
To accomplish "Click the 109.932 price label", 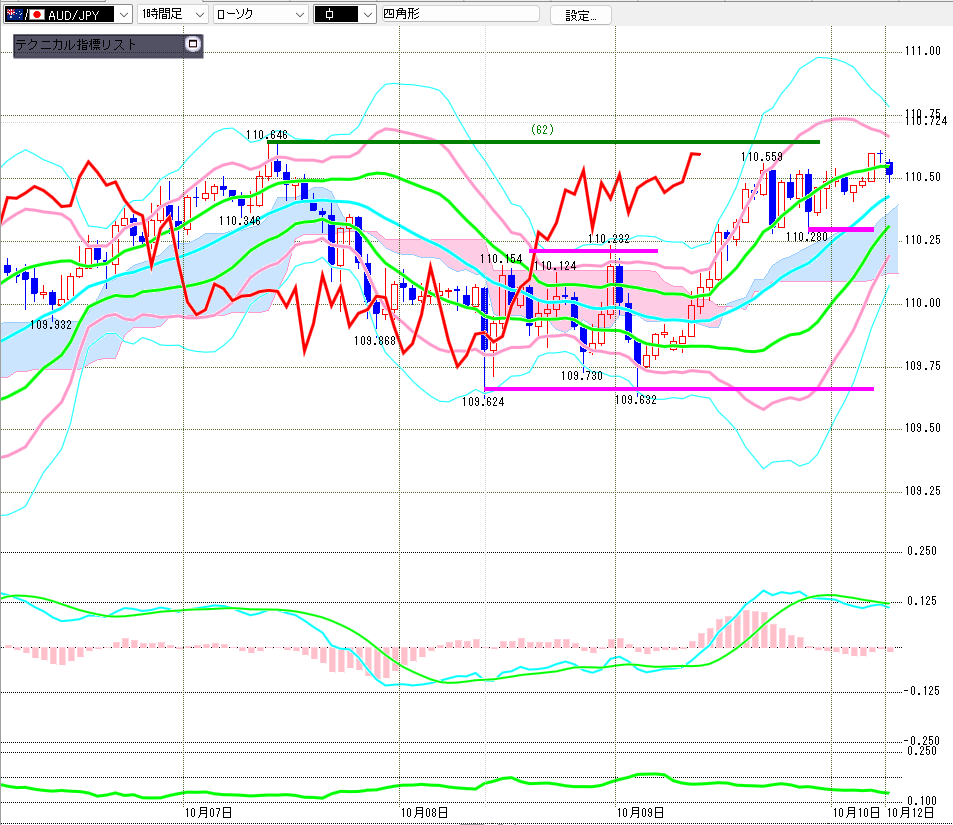I will pyautogui.click(x=51, y=325).
